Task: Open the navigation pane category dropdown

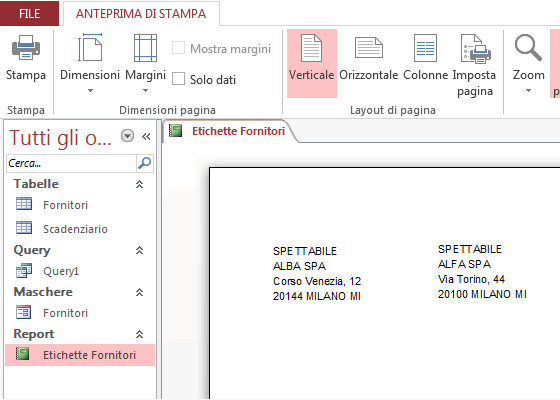Action: [128, 136]
